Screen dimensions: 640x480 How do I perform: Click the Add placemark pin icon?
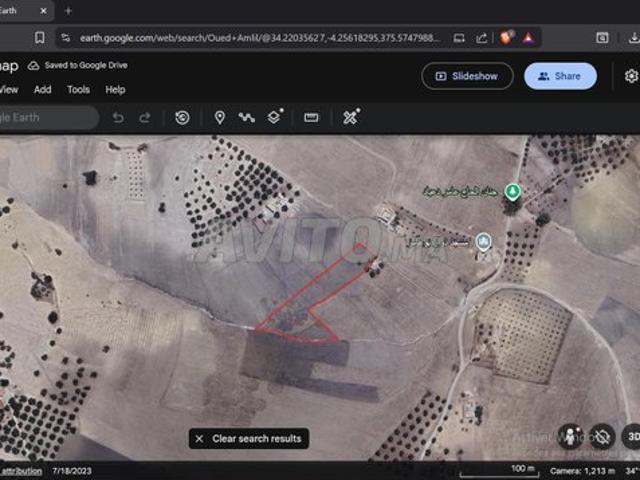(220, 117)
